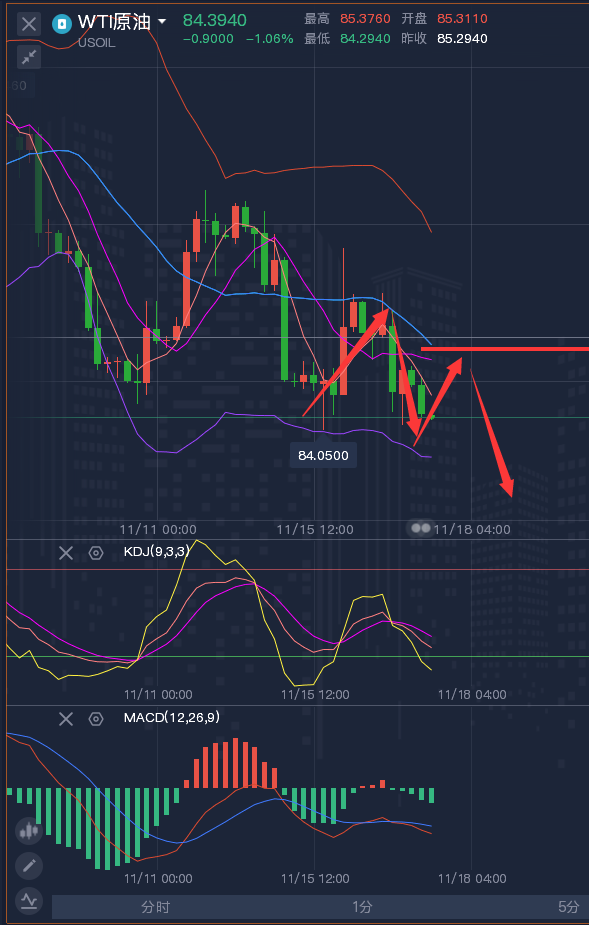Open the WTI原油 symbol dropdown arrow
589x925 pixels.
coord(161,22)
